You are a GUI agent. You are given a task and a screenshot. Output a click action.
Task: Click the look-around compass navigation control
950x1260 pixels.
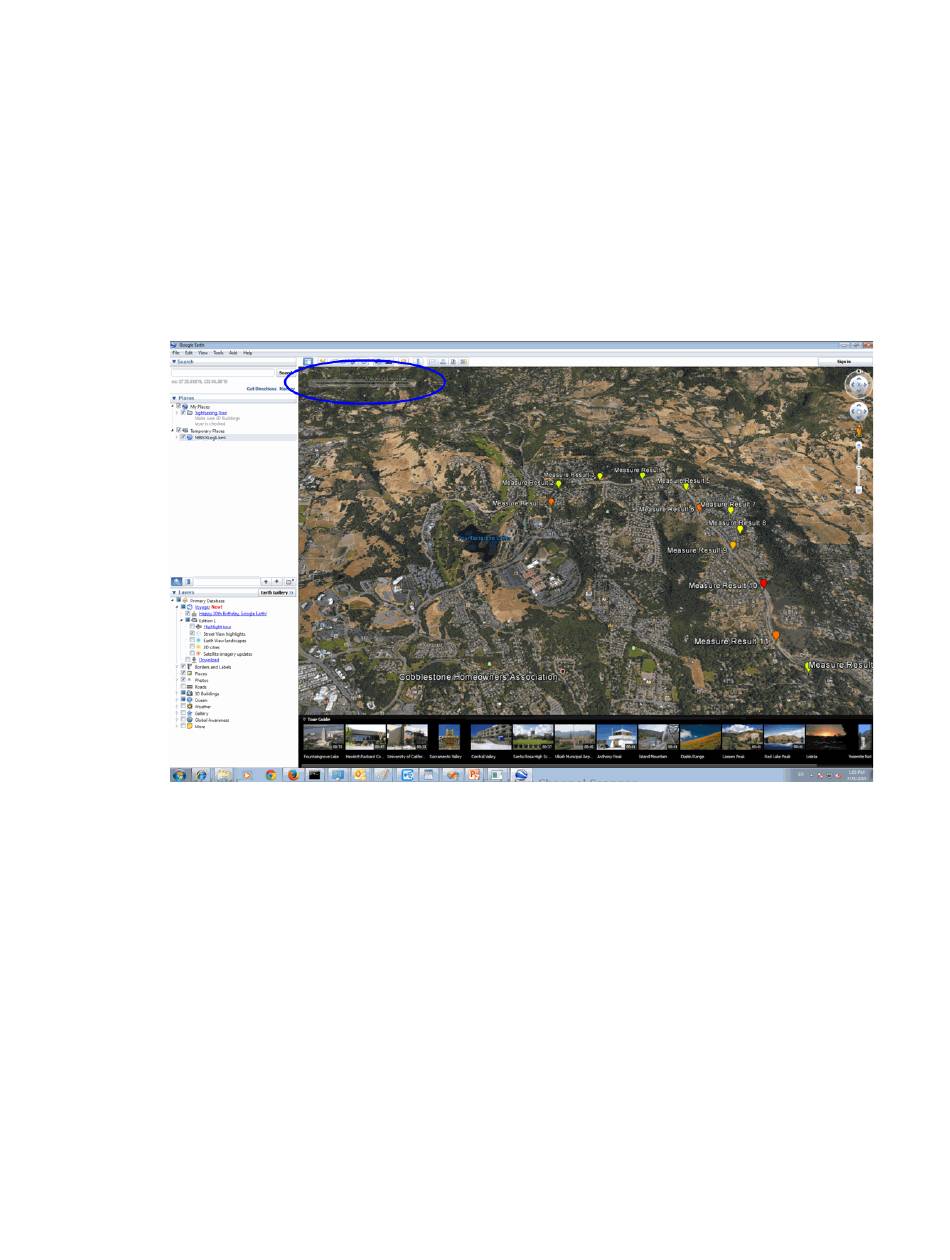click(858, 384)
